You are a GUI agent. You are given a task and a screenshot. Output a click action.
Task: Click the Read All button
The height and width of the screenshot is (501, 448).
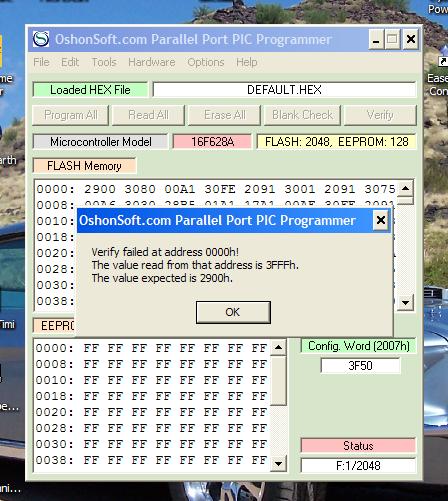coord(148,115)
